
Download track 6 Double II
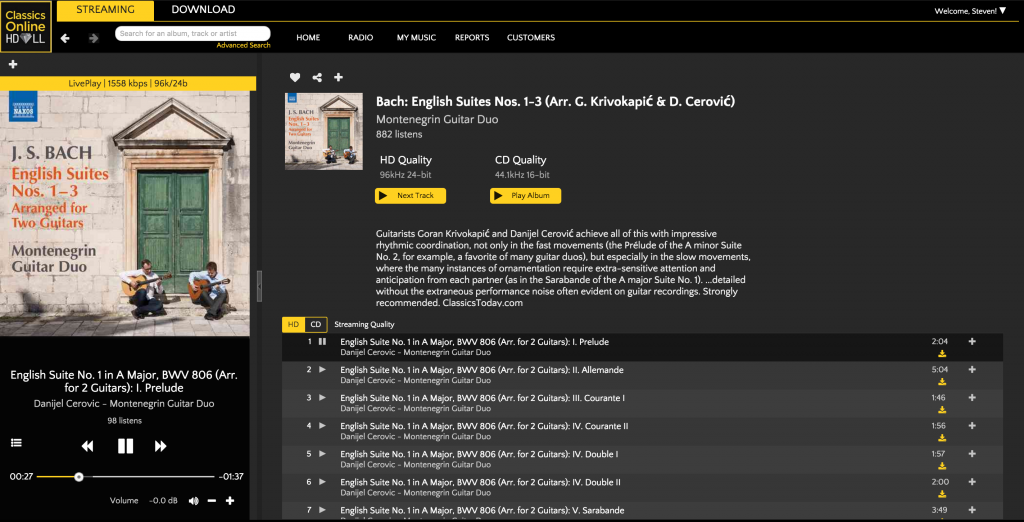point(942,494)
